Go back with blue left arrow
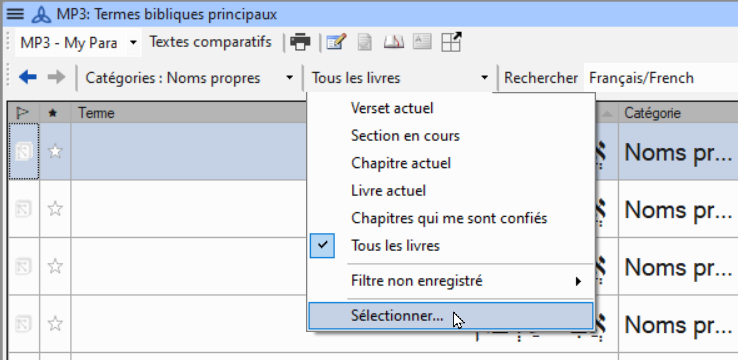 pos(28,77)
